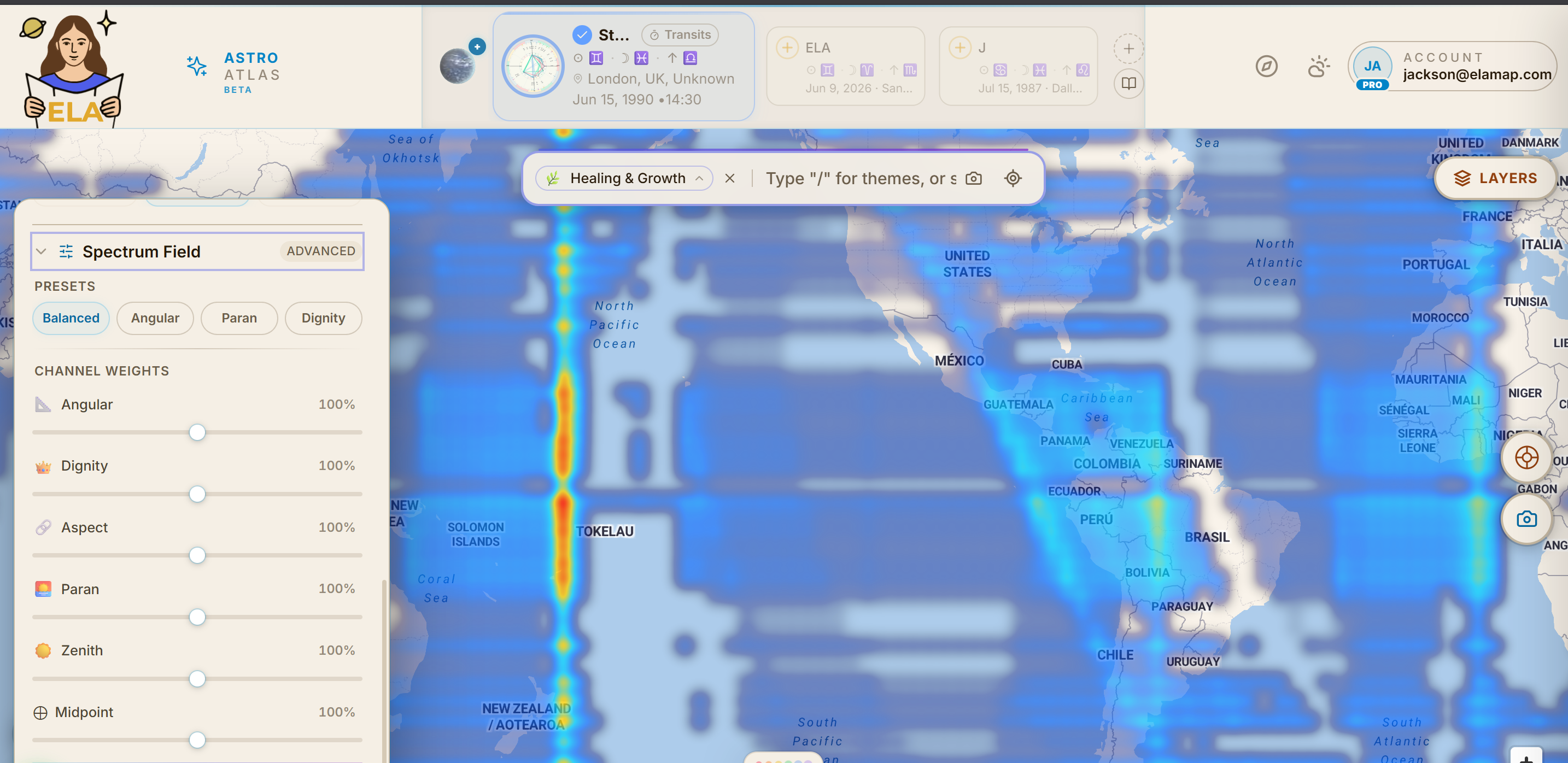Focus the theme search input field
This screenshot has height=763, width=1568.
click(860, 178)
